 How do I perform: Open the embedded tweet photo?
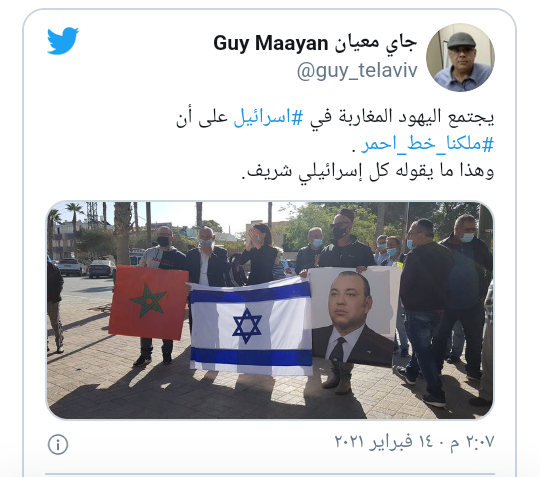click(x=270, y=310)
